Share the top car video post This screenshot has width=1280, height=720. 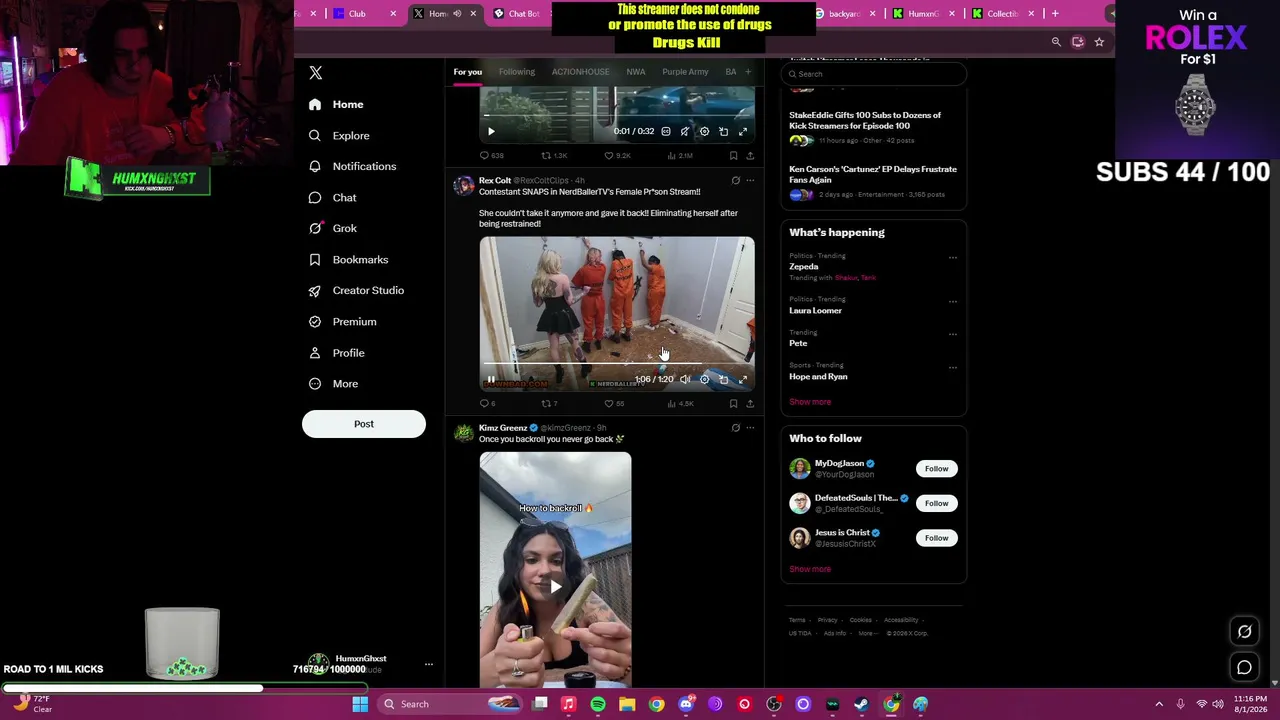(x=750, y=155)
